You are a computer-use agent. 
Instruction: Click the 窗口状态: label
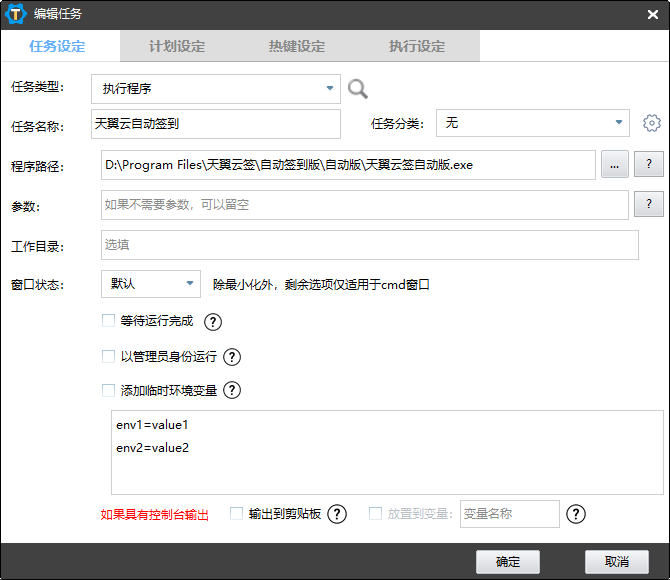[x=38, y=285]
